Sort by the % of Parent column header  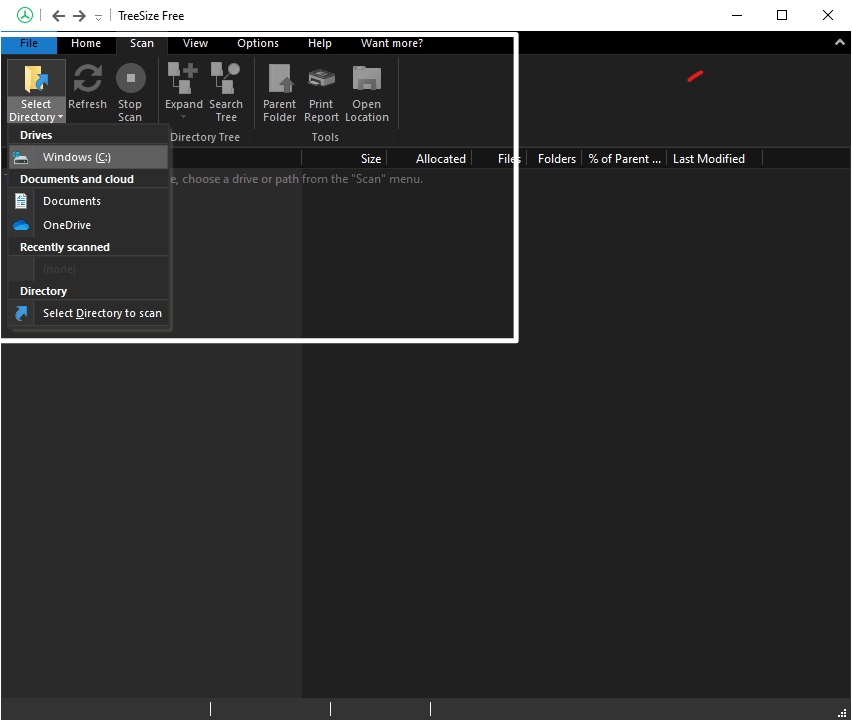(x=624, y=159)
